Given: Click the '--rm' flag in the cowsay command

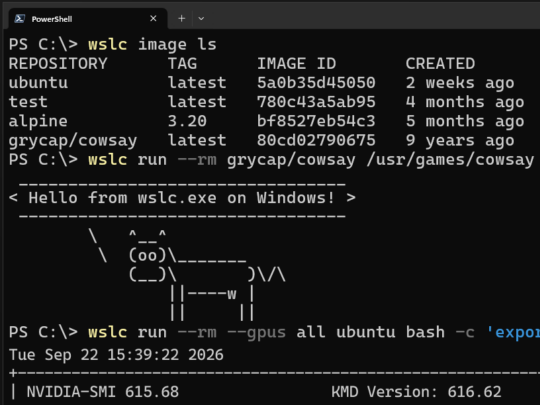Looking at the screenshot, I should click(x=197, y=160).
